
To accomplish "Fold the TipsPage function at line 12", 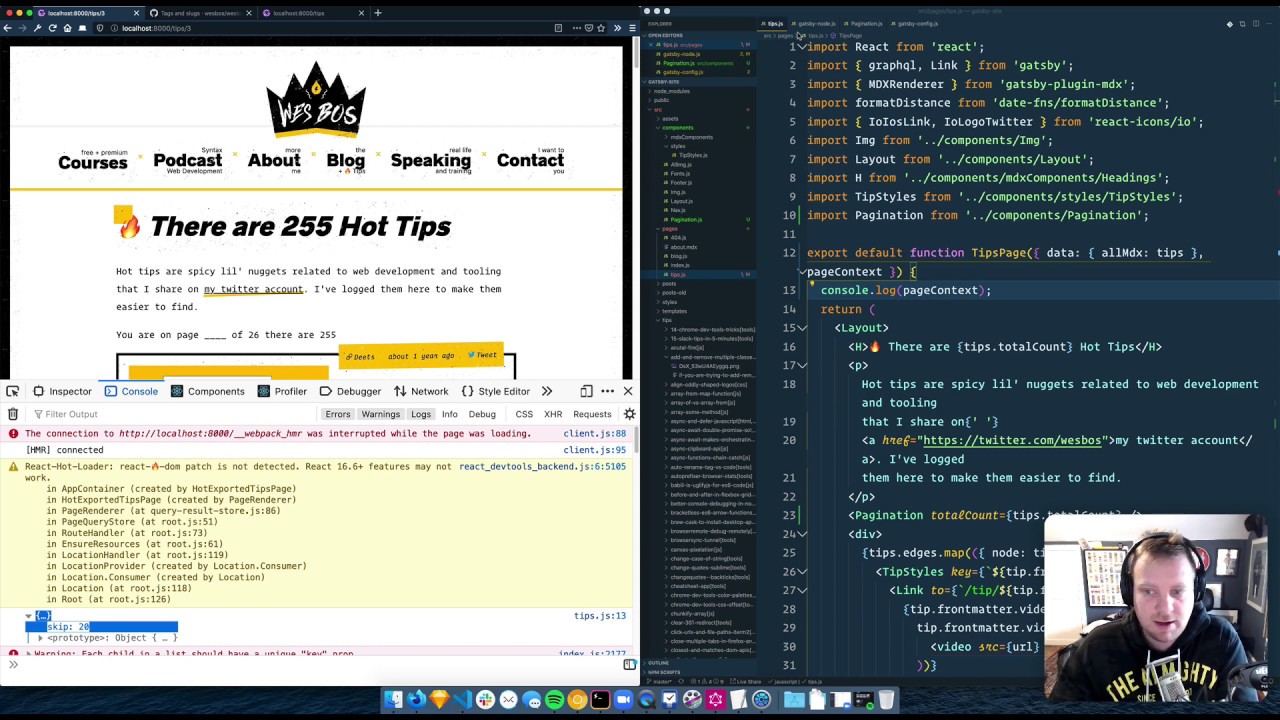I will point(802,272).
